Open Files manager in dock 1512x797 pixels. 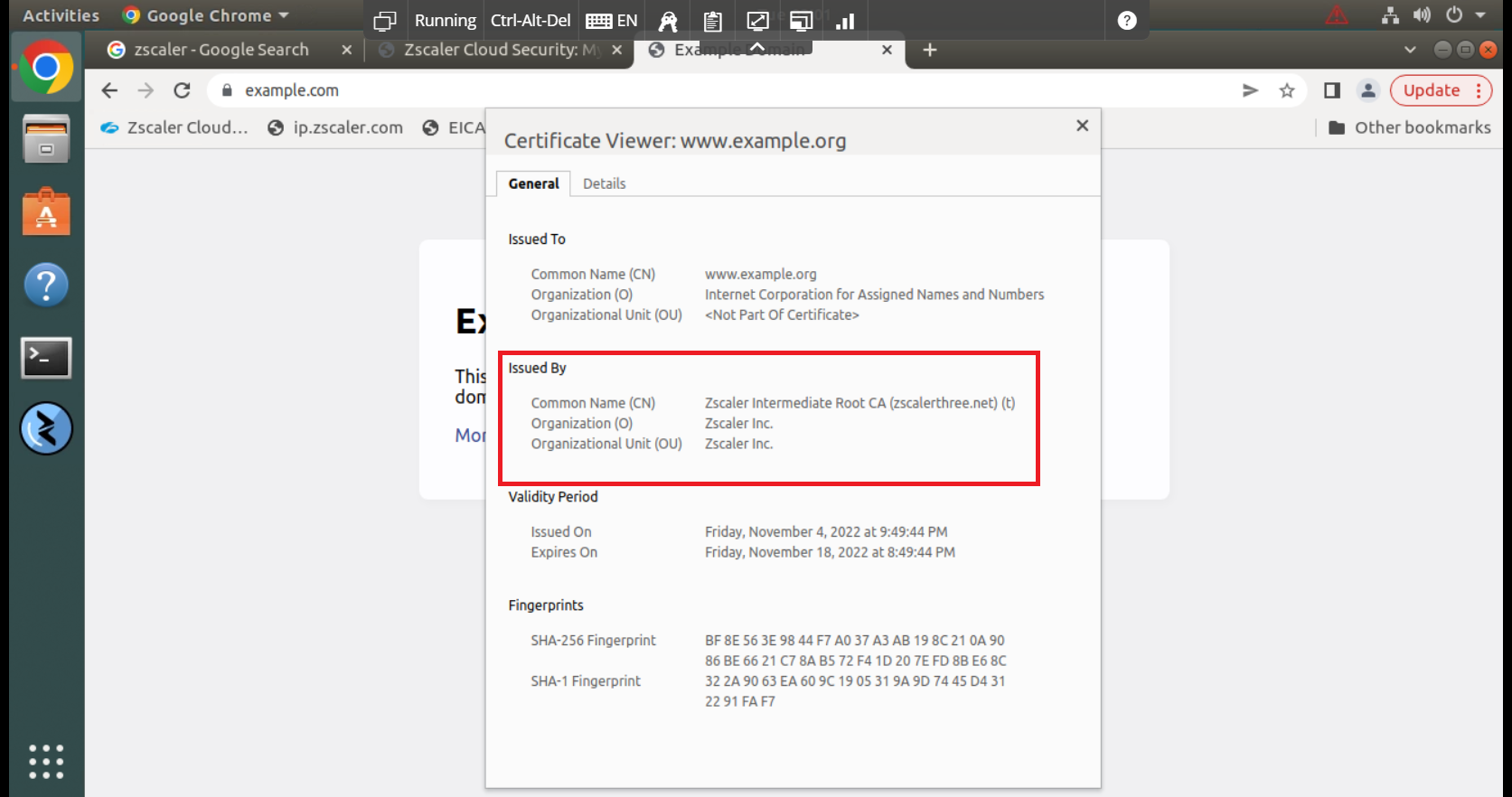(46, 139)
